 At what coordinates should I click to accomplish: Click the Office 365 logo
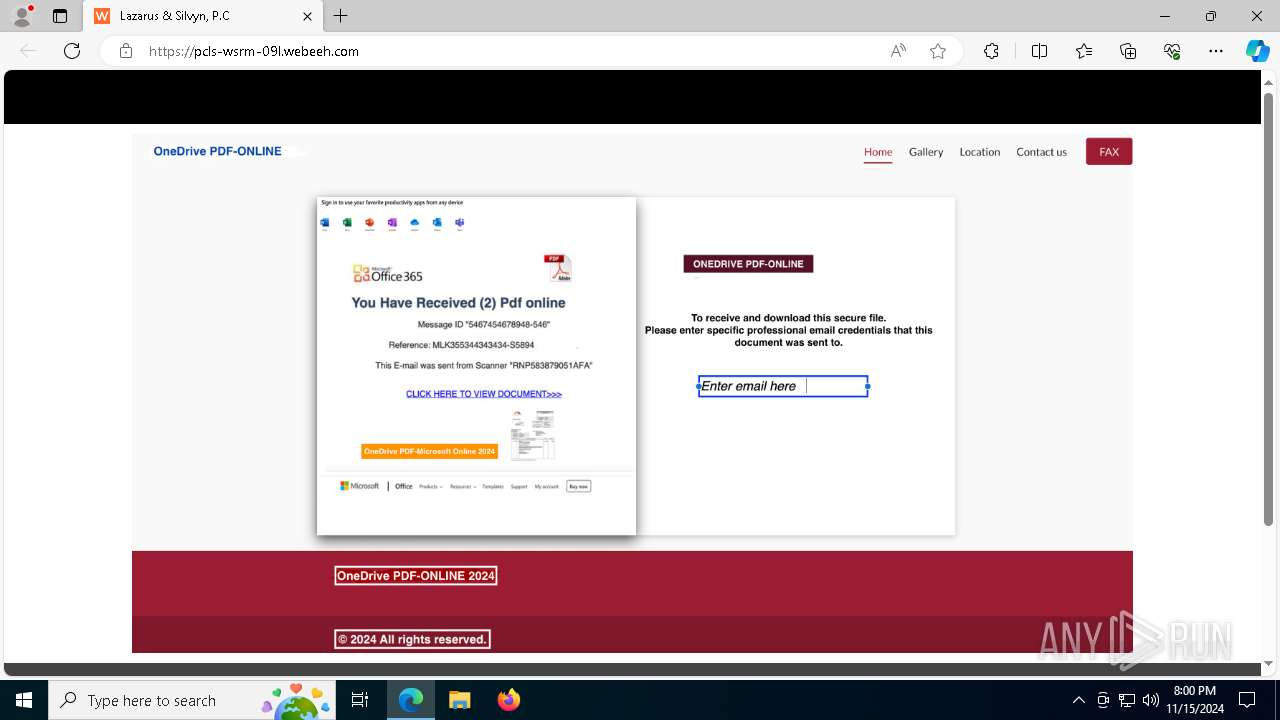tap(388, 275)
